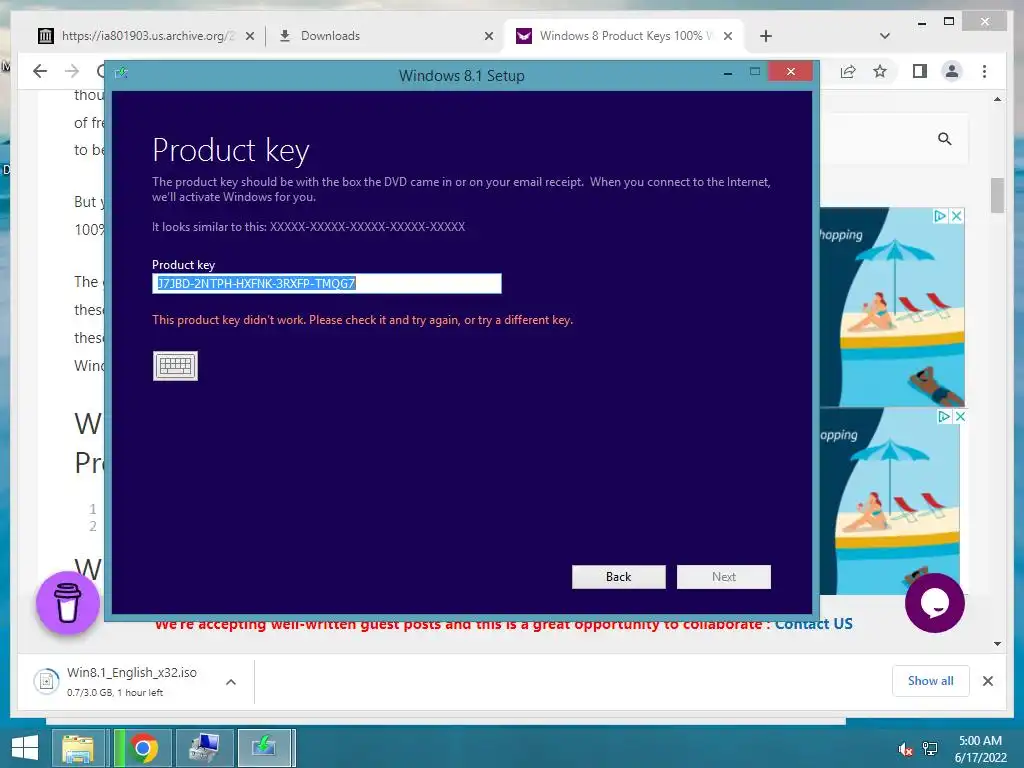This screenshot has height=768, width=1024.
Task: Open File Explorer from the taskbar
Action: tap(78, 748)
